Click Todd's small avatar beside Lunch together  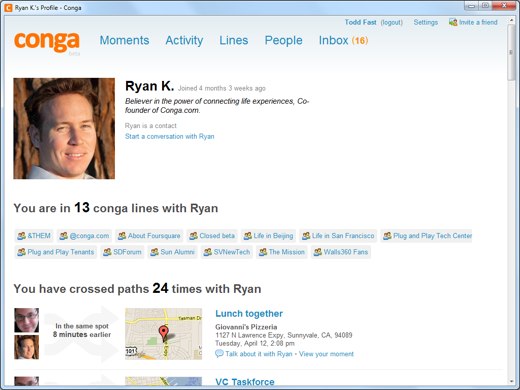point(27,320)
